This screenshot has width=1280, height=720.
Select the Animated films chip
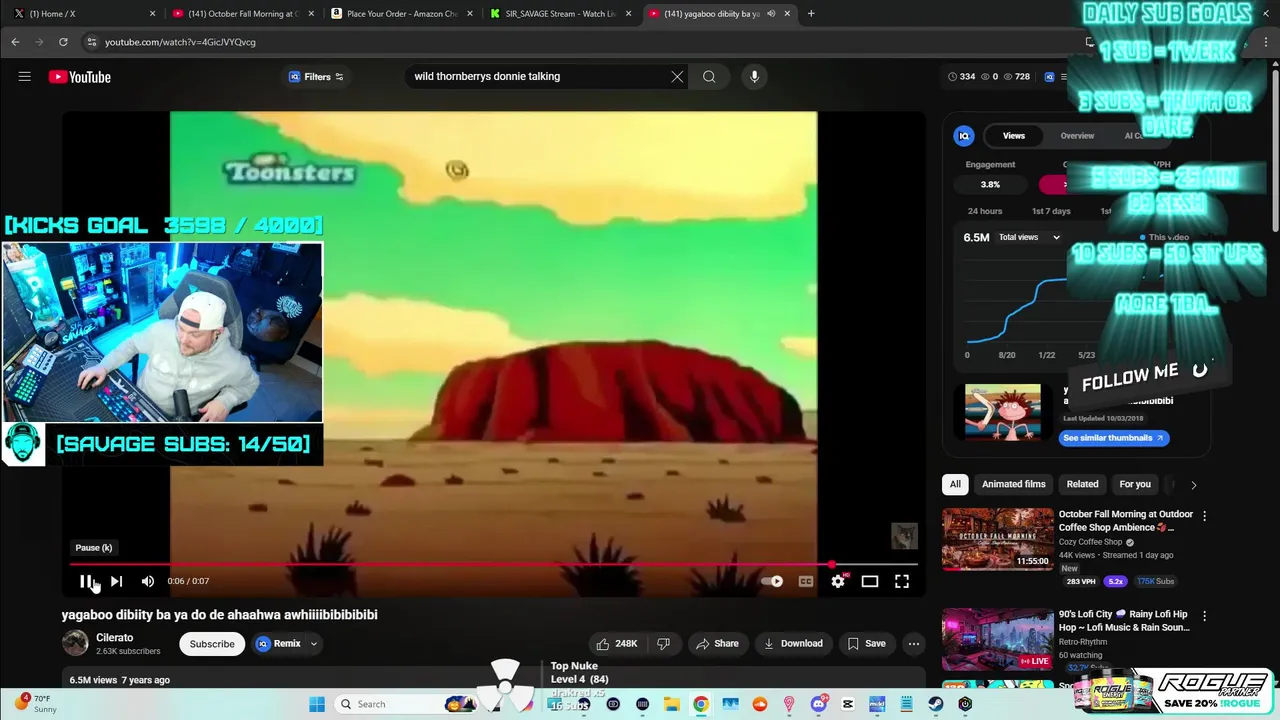[x=1013, y=484]
